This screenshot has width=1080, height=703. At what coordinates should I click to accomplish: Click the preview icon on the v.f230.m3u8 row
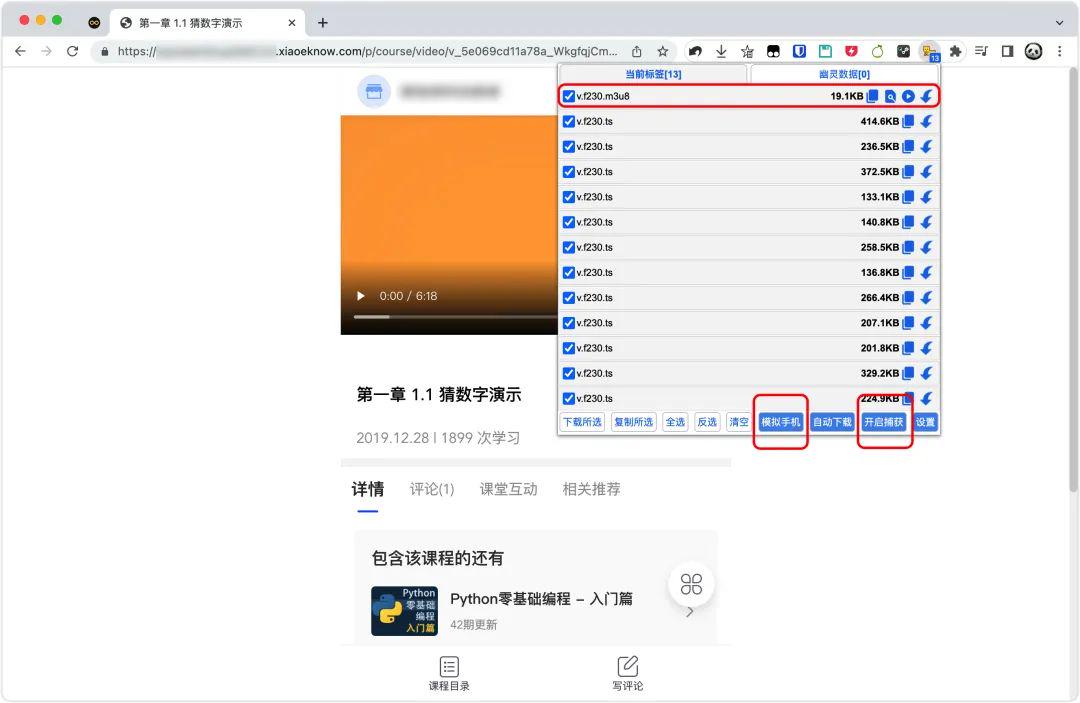pos(890,96)
